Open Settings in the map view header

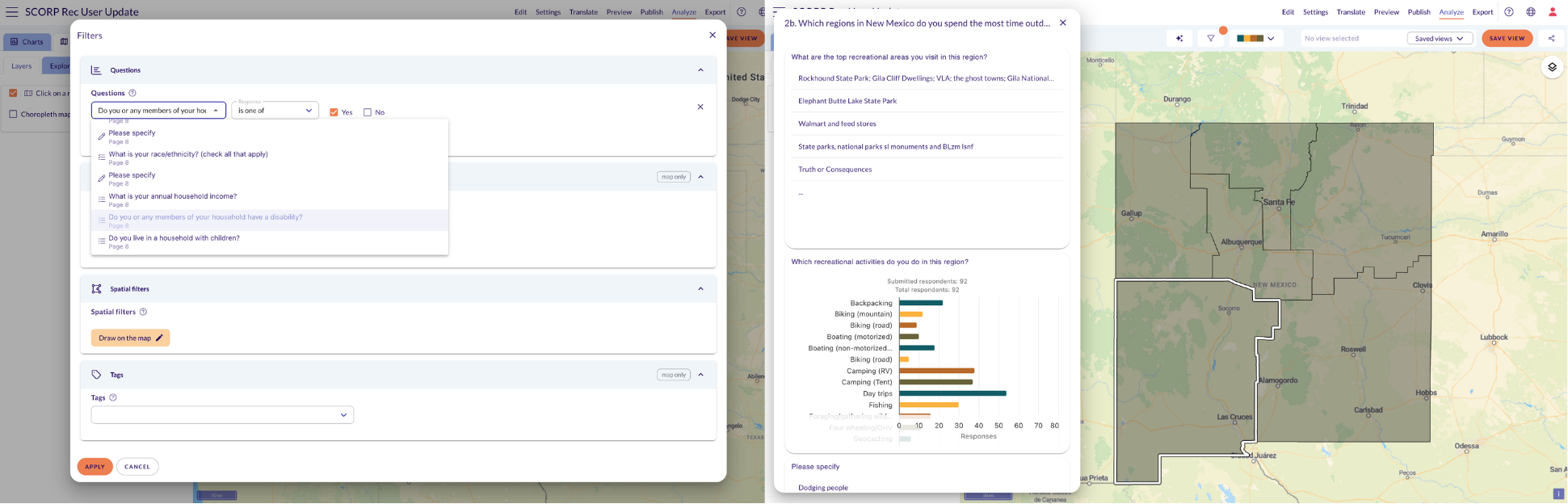click(x=1315, y=12)
